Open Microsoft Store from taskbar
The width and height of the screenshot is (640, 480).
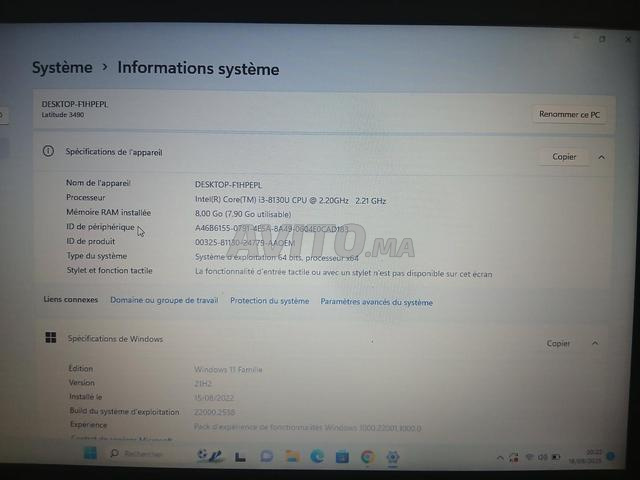(x=342, y=457)
